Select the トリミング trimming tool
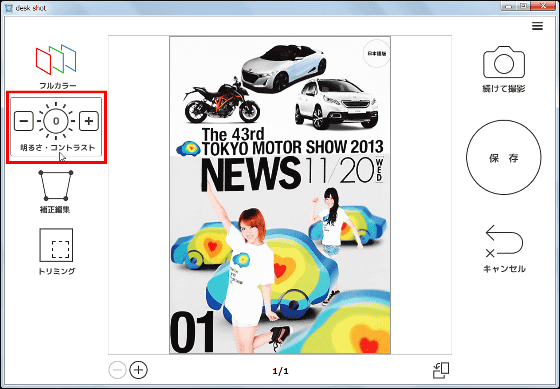The height and width of the screenshot is (389, 560). [56, 245]
